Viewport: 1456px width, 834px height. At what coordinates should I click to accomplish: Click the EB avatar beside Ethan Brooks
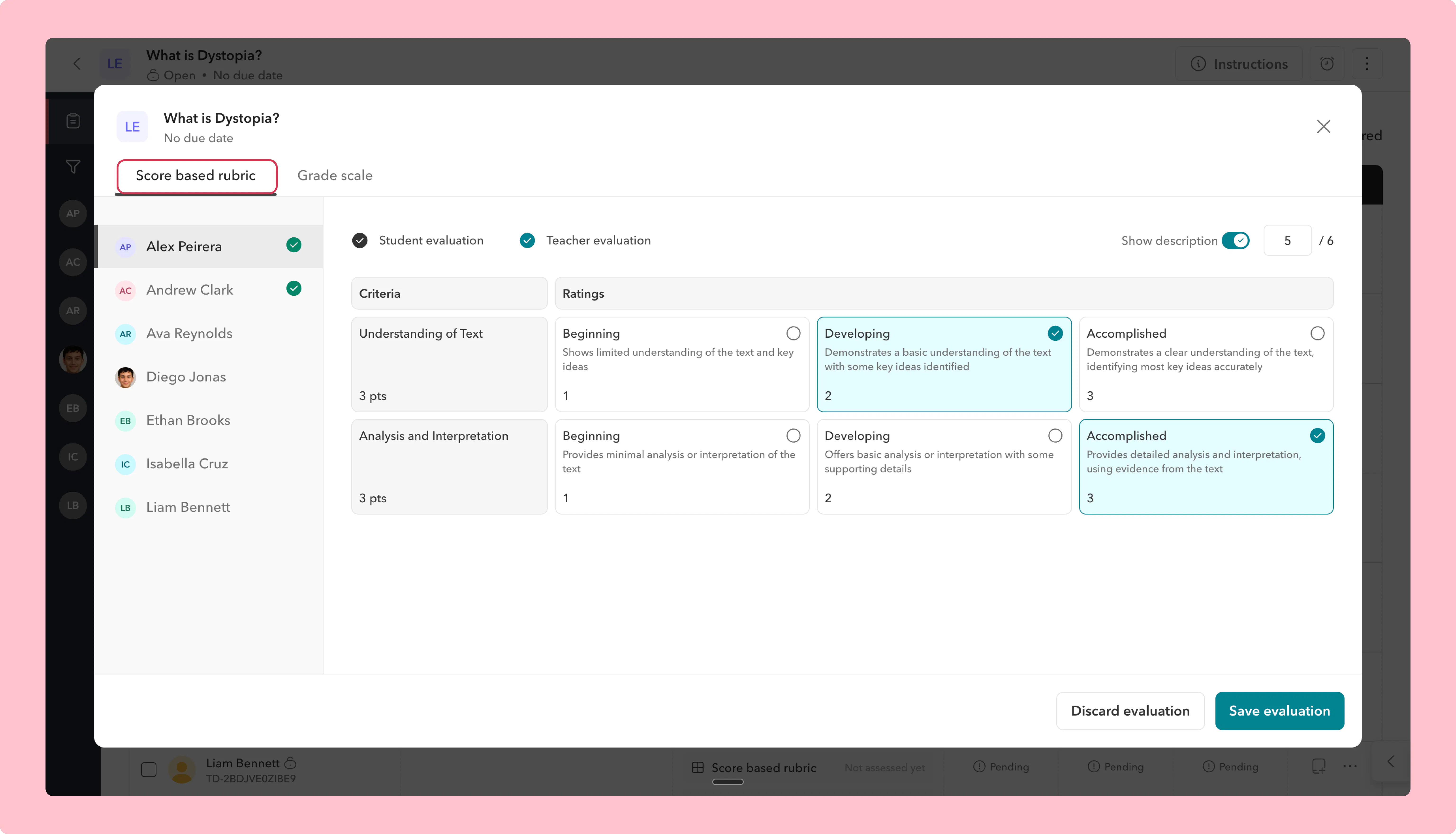[125, 421]
